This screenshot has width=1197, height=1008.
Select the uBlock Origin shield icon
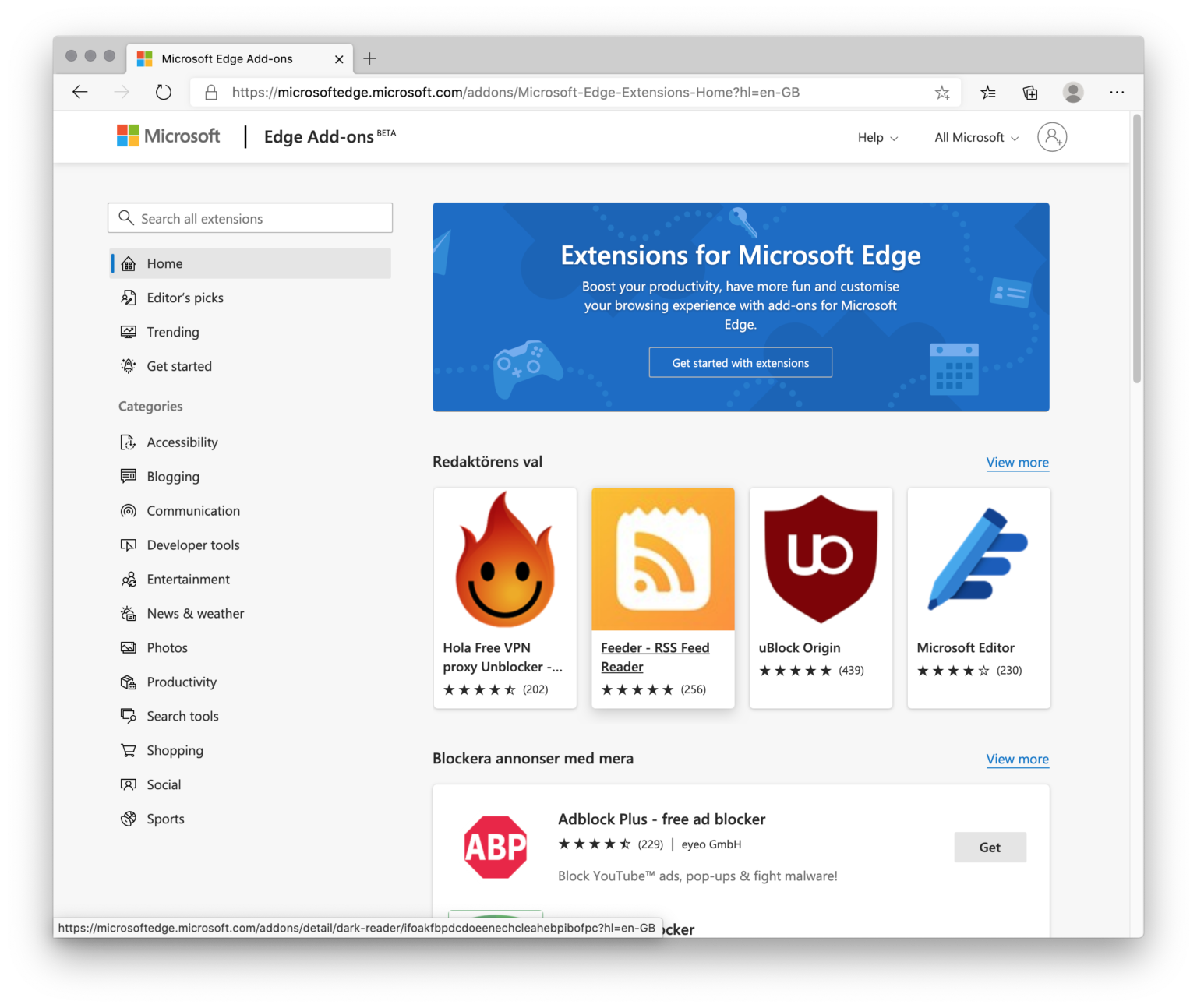pyautogui.click(x=820, y=559)
